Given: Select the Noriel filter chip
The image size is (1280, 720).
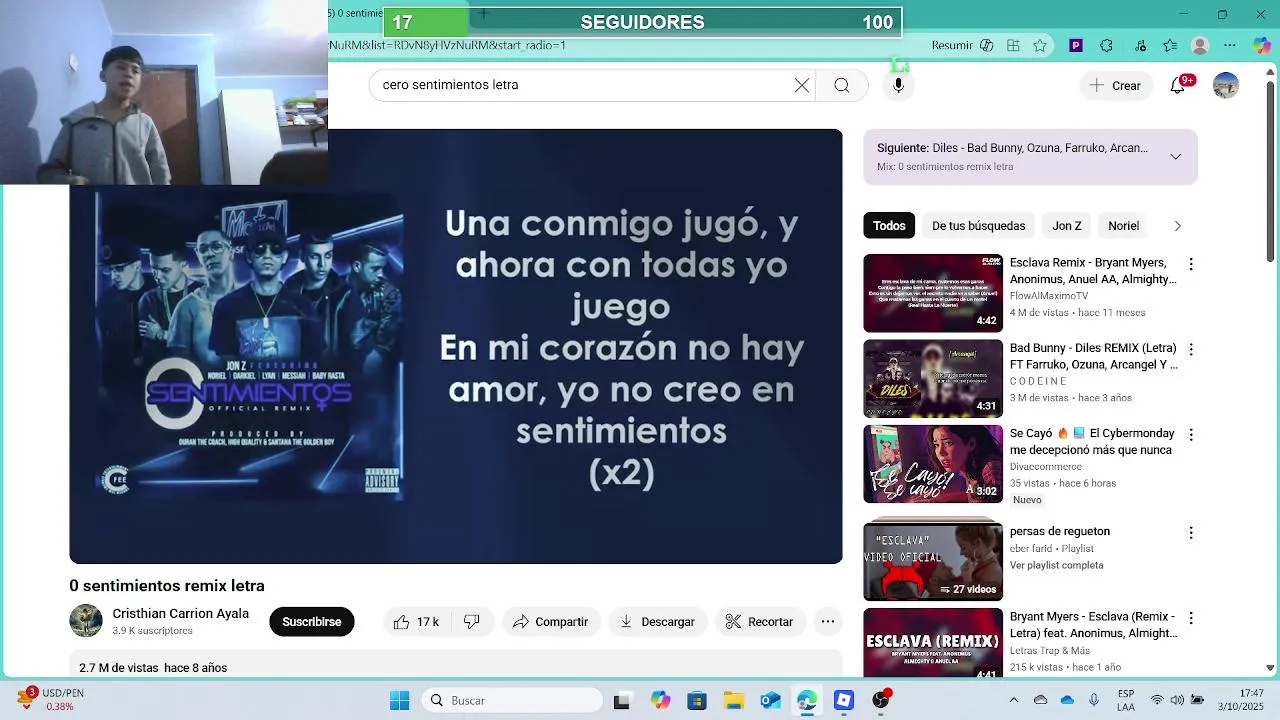Looking at the screenshot, I should (1123, 226).
